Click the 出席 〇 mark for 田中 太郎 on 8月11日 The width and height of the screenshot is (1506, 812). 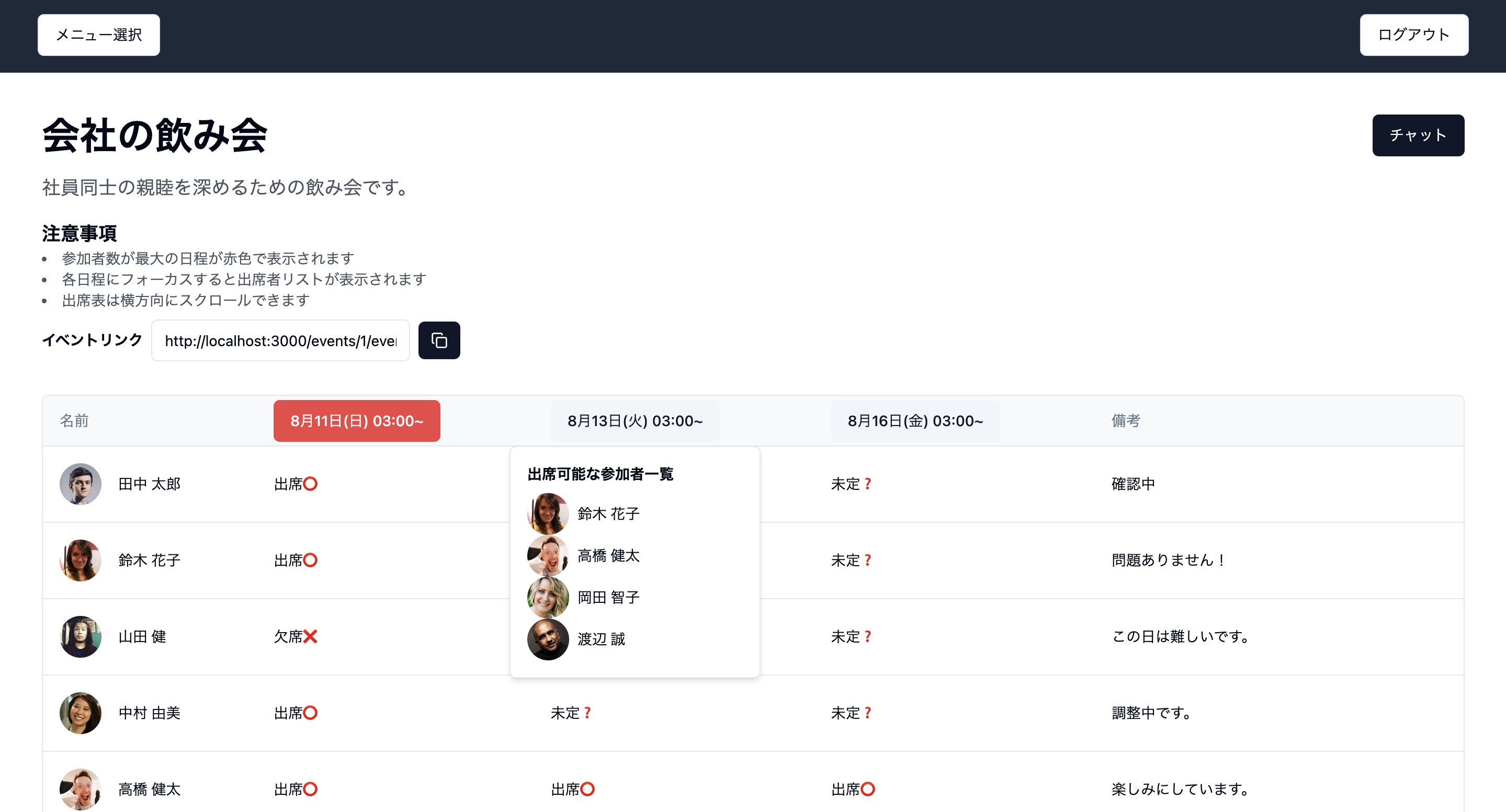tap(295, 484)
